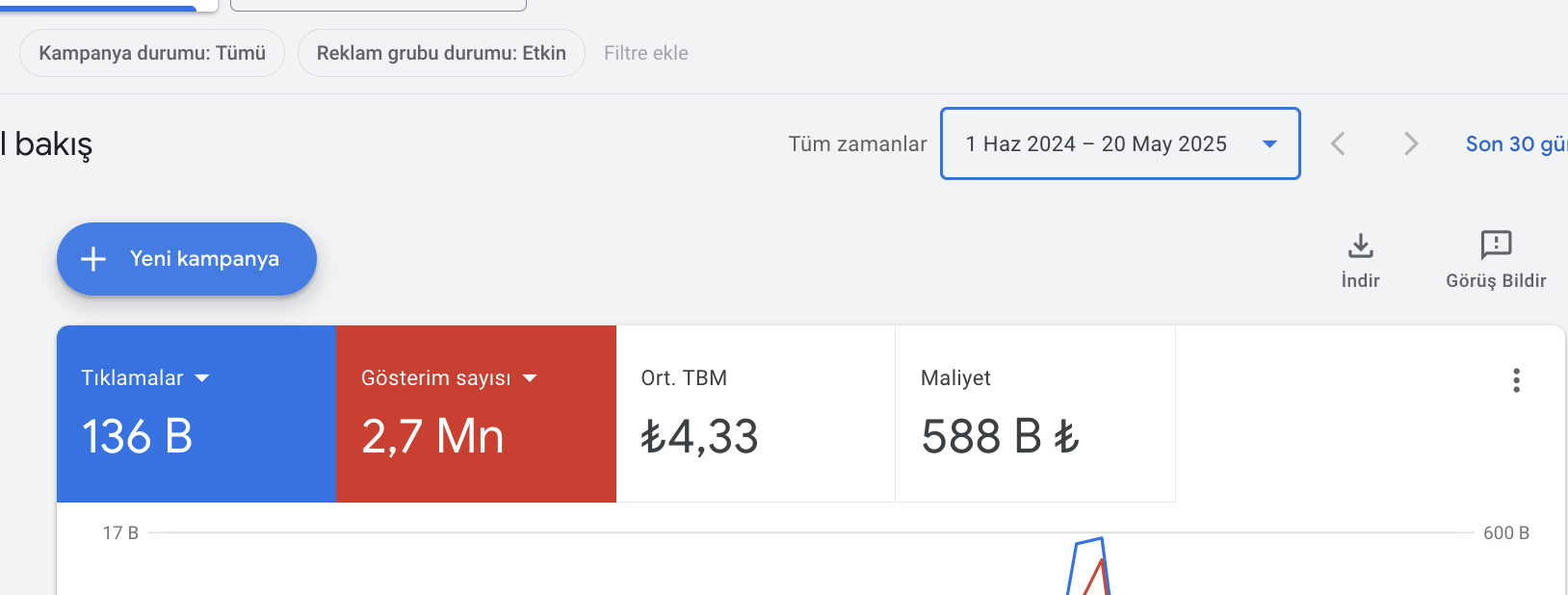Go to previous date range arrow
The height and width of the screenshot is (595, 1568).
pyautogui.click(x=1338, y=143)
